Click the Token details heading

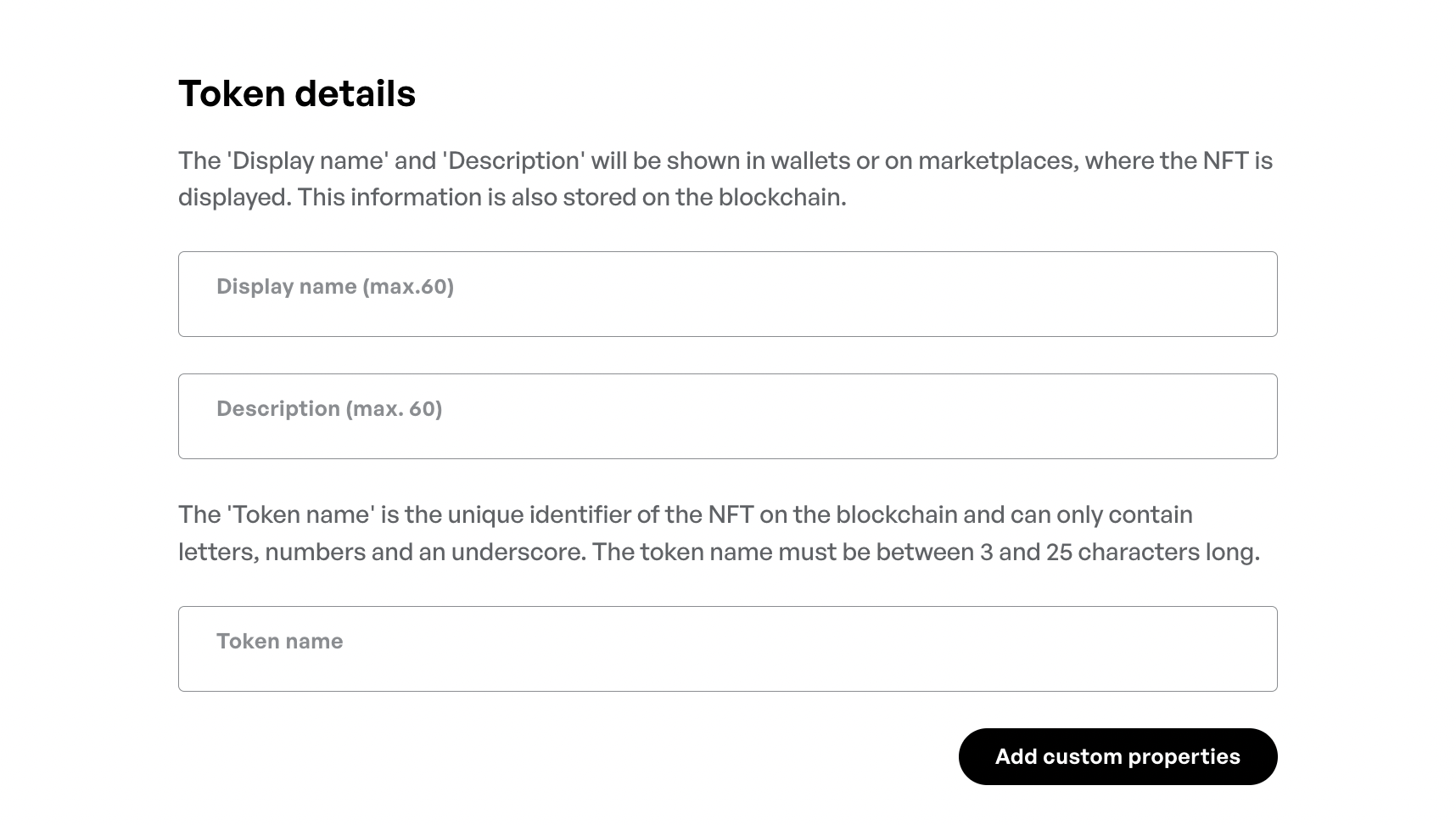click(x=297, y=93)
